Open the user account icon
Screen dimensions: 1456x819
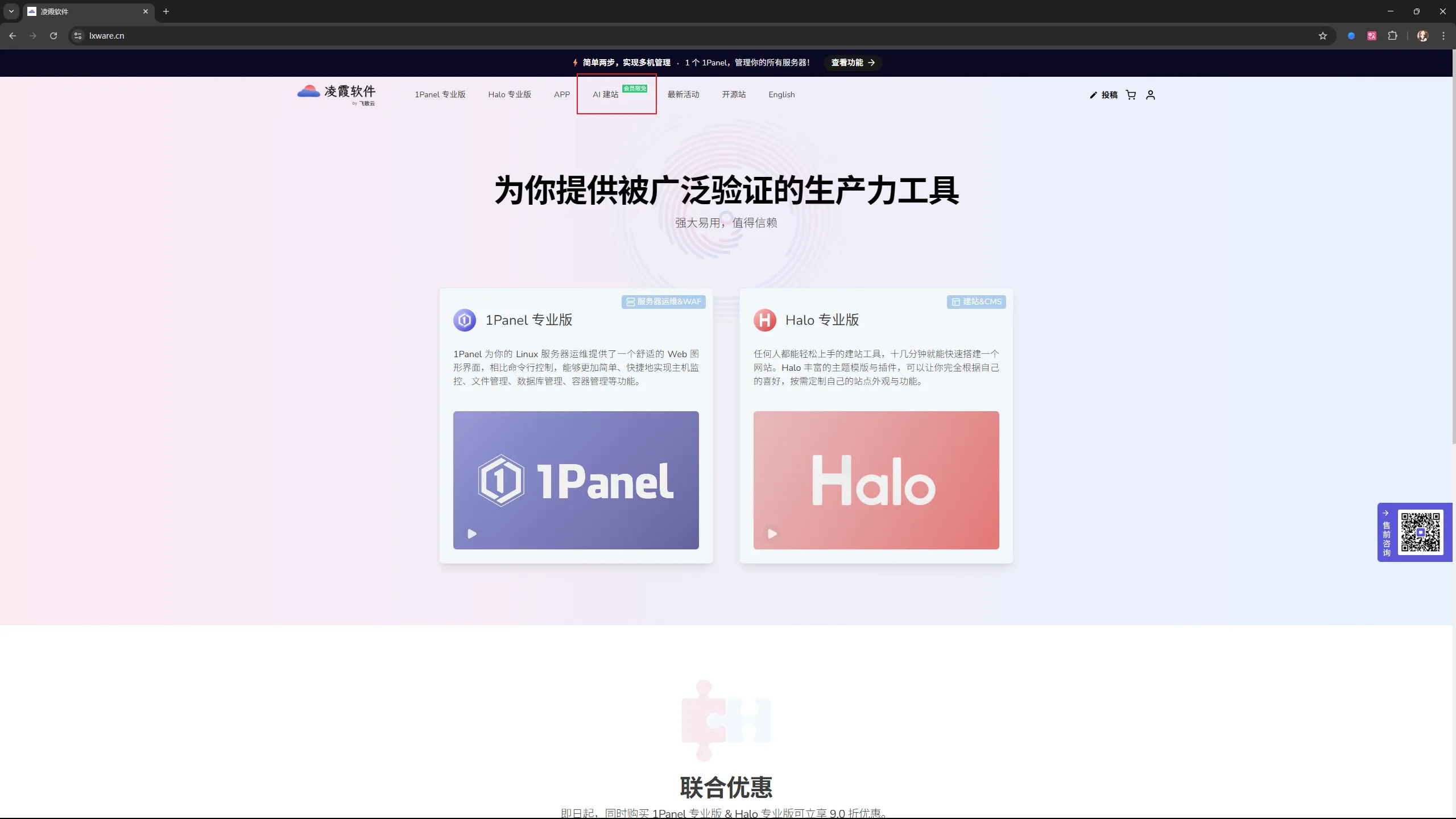(1151, 95)
